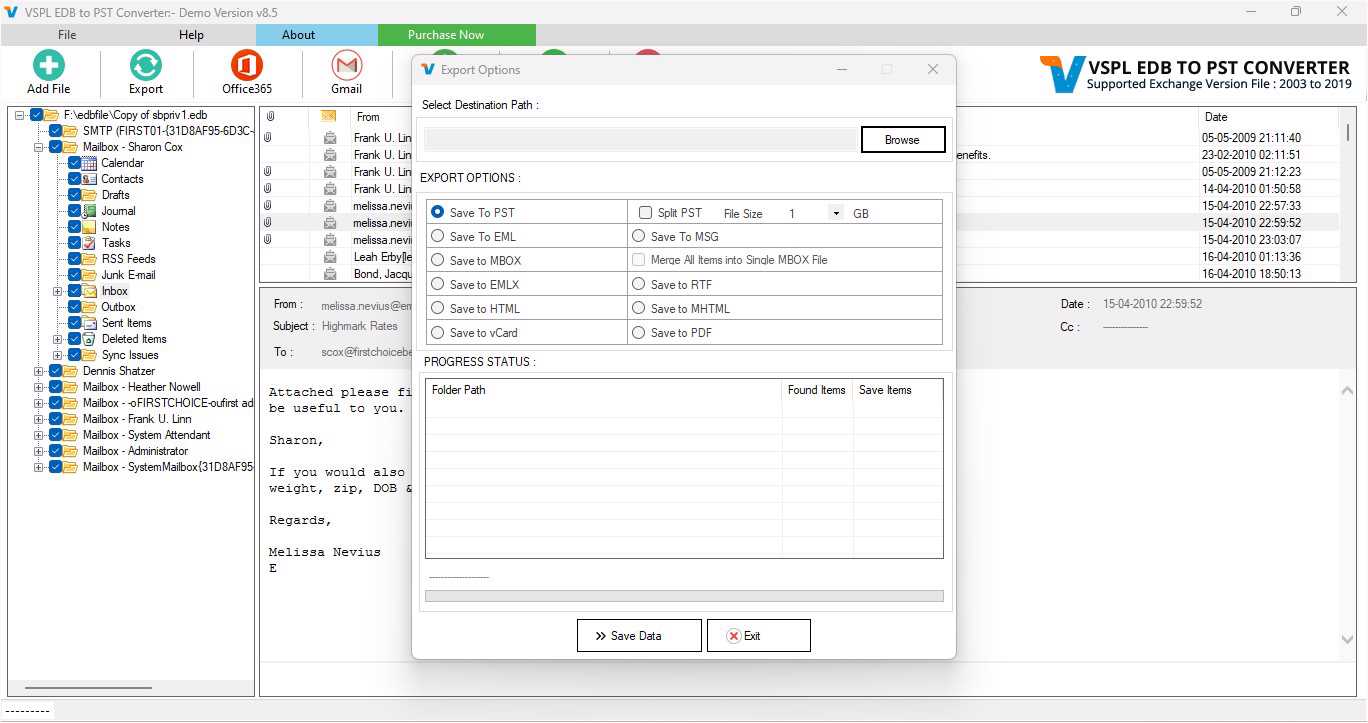
Task: Collapse the F:\edbfile root tree node
Action: pyautogui.click(x=20, y=115)
